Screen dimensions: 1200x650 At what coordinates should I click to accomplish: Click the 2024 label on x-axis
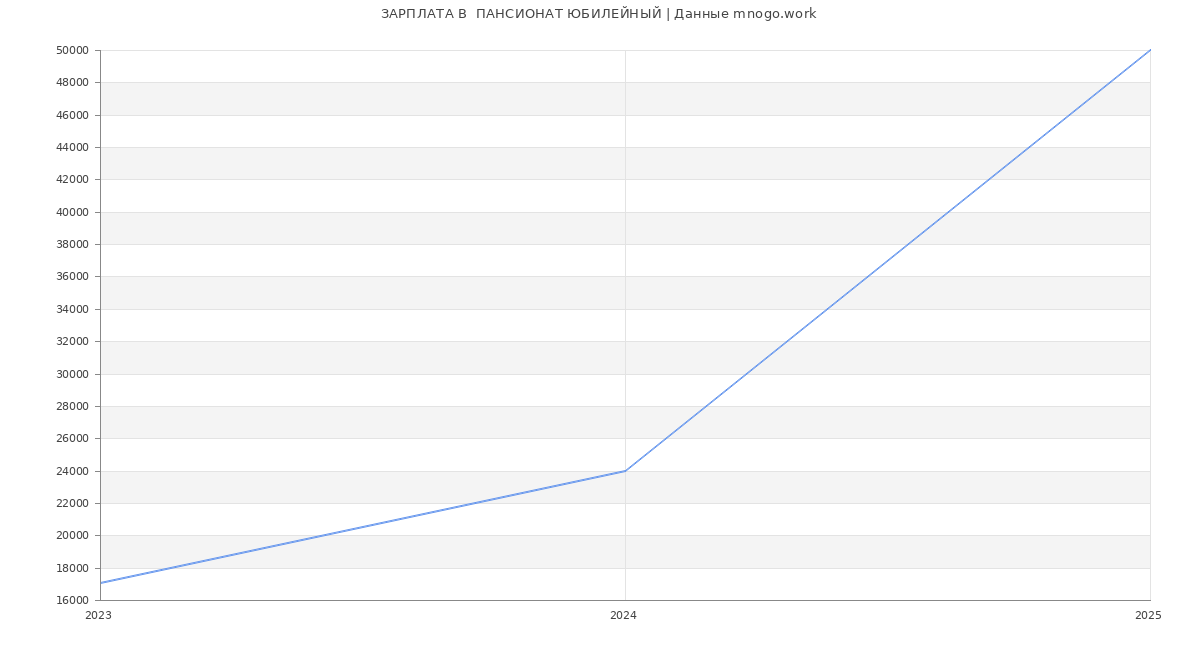tap(623, 616)
